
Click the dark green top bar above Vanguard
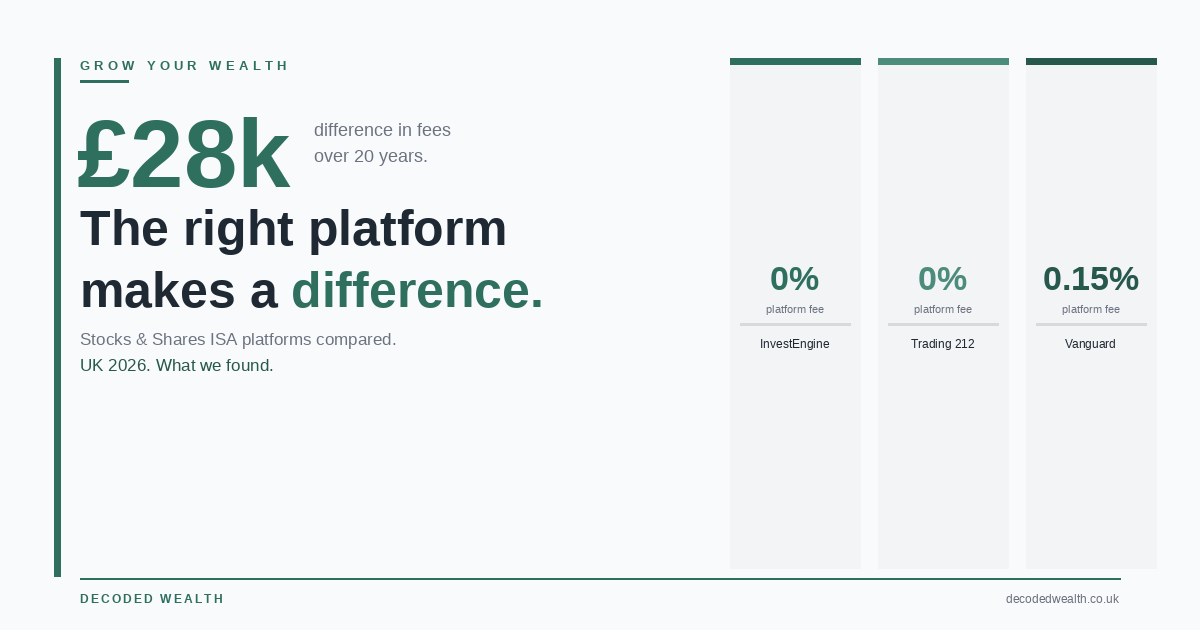[x=1091, y=62]
